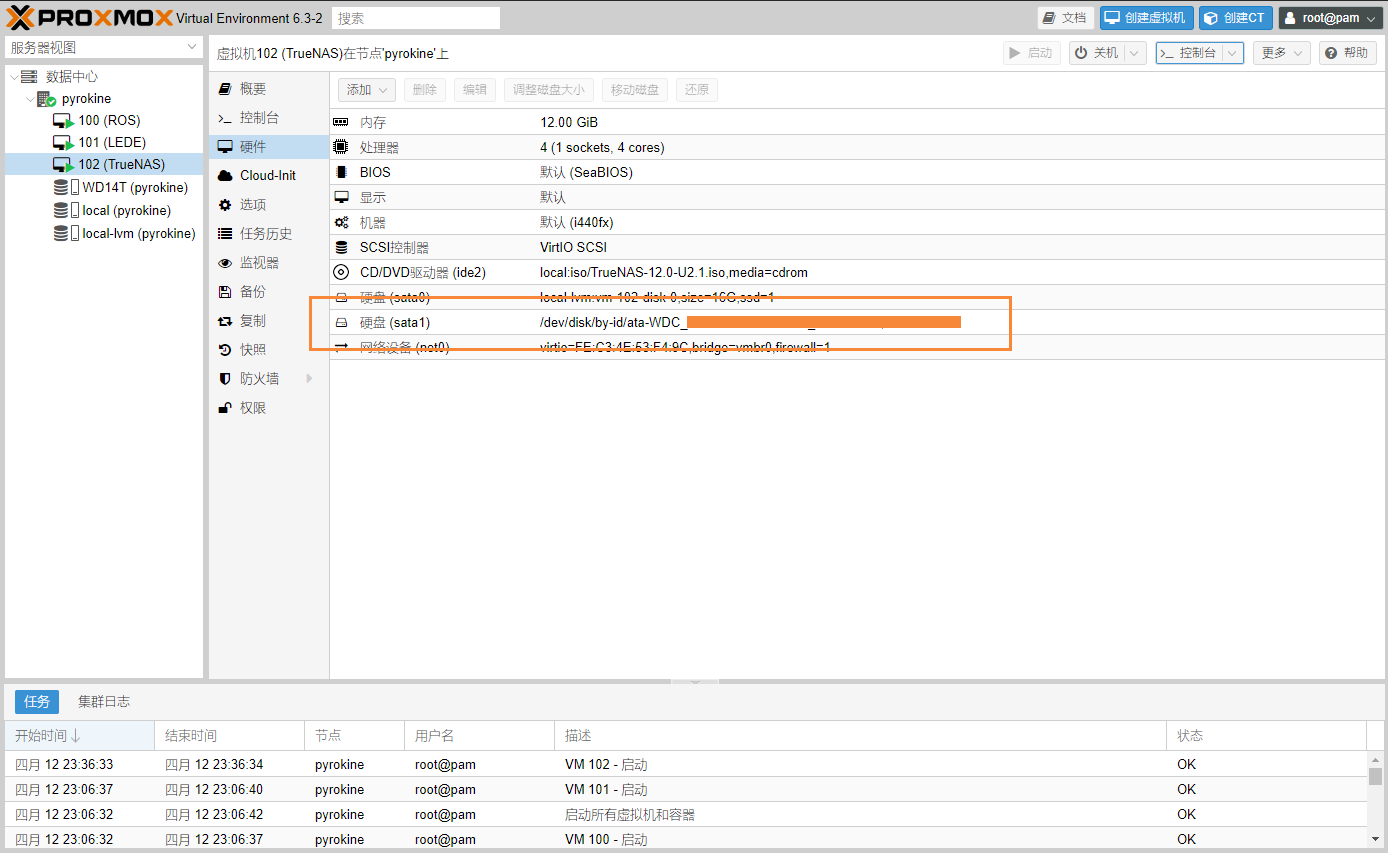
Task: Click the CD/DVD drive disc icon
Action: pyautogui.click(x=341, y=272)
